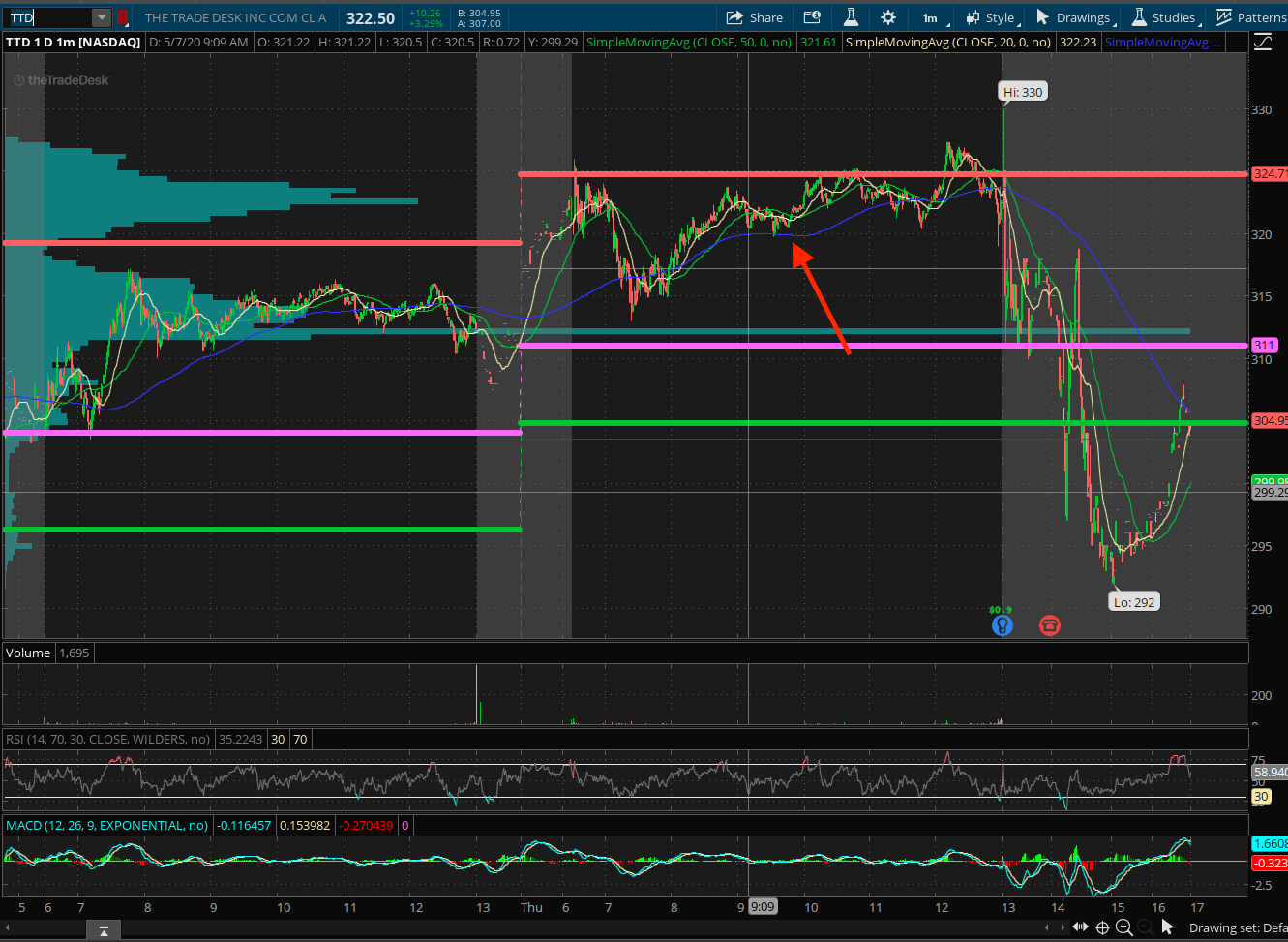The width and height of the screenshot is (1288, 942).
Task: Open the flask Edit Studies icon
Action: tap(851, 17)
